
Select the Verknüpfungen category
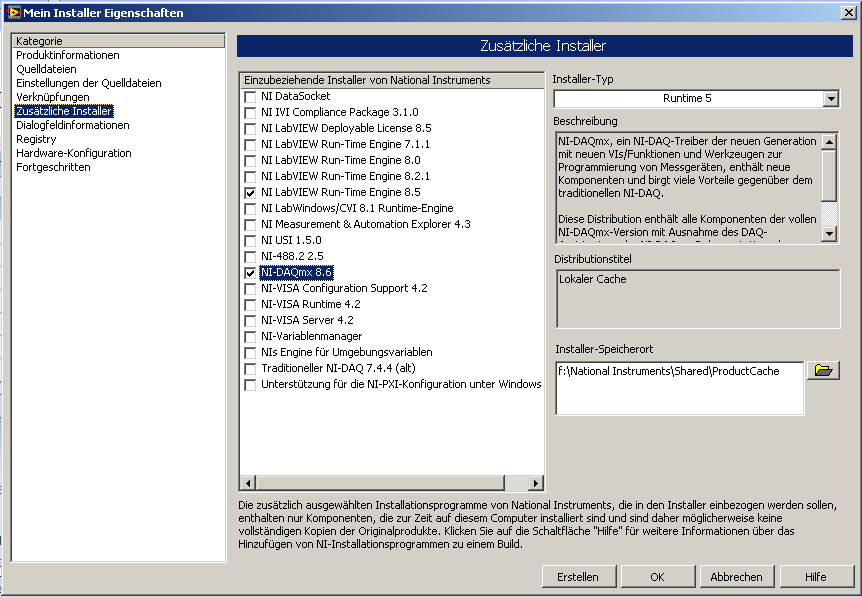pyautogui.click(x=53, y=97)
